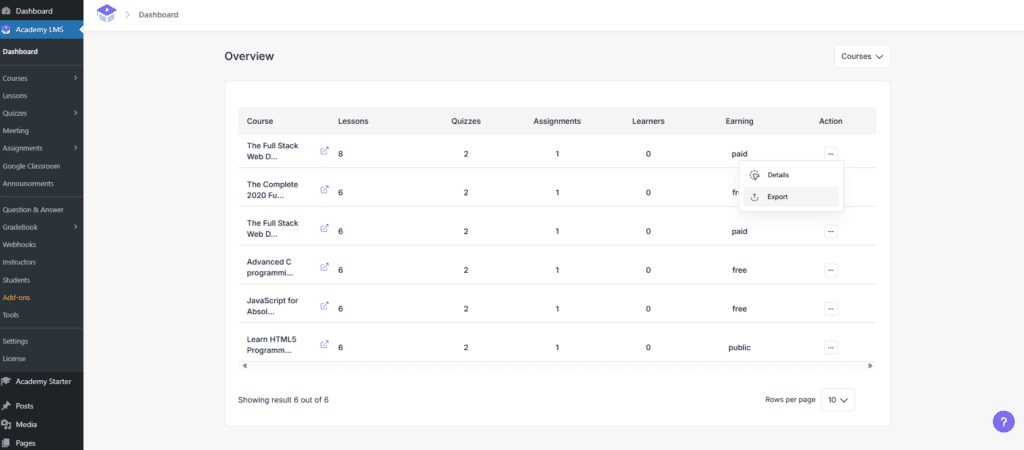This screenshot has height=450, width=1024.
Task: Change rows per page dropdown value
Action: (x=838, y=400)
